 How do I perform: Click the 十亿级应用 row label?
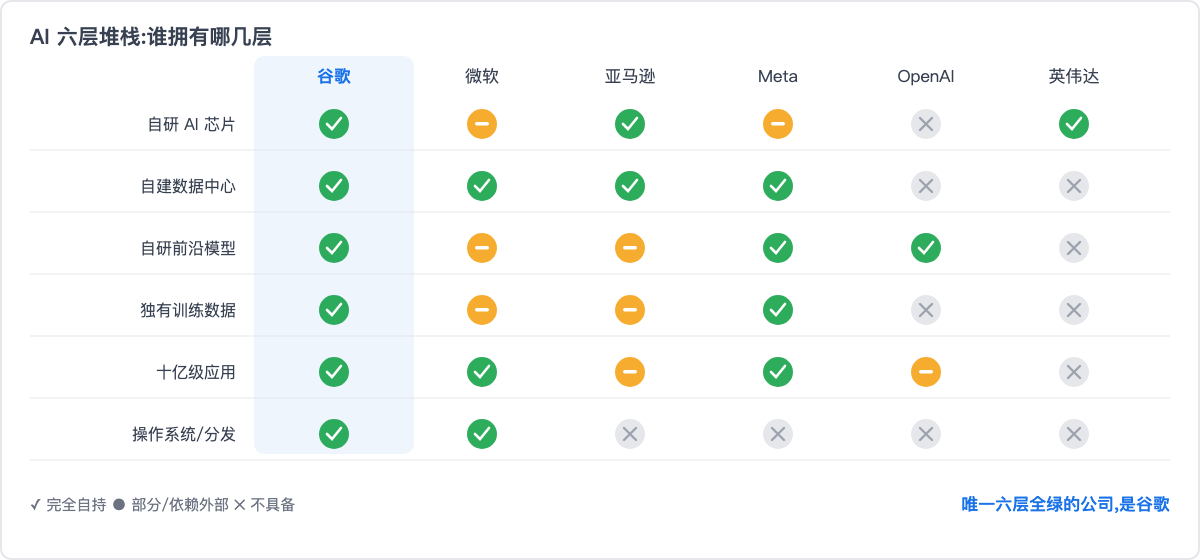tap(197, 372)
